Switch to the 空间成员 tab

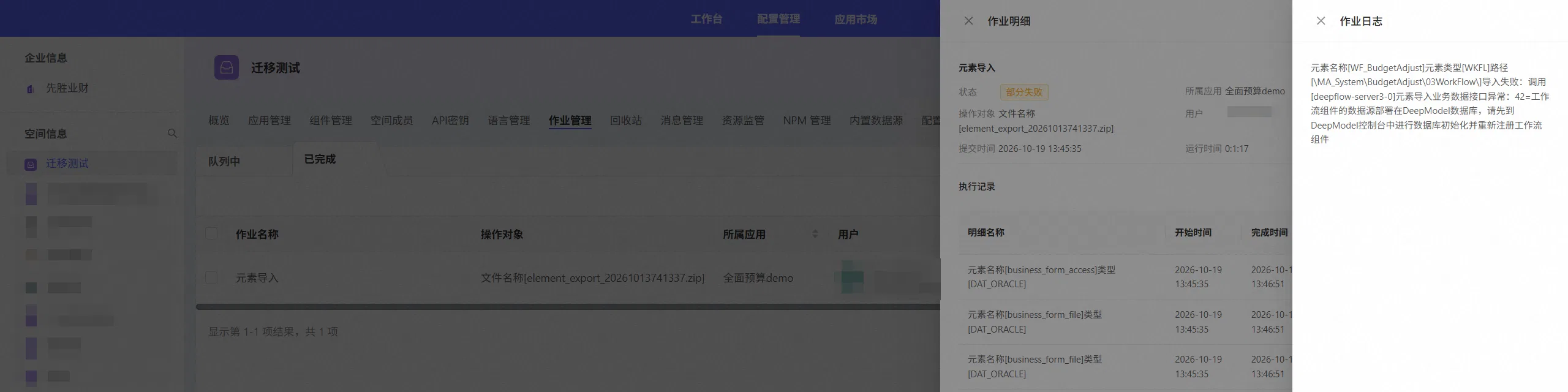point(391,121)
